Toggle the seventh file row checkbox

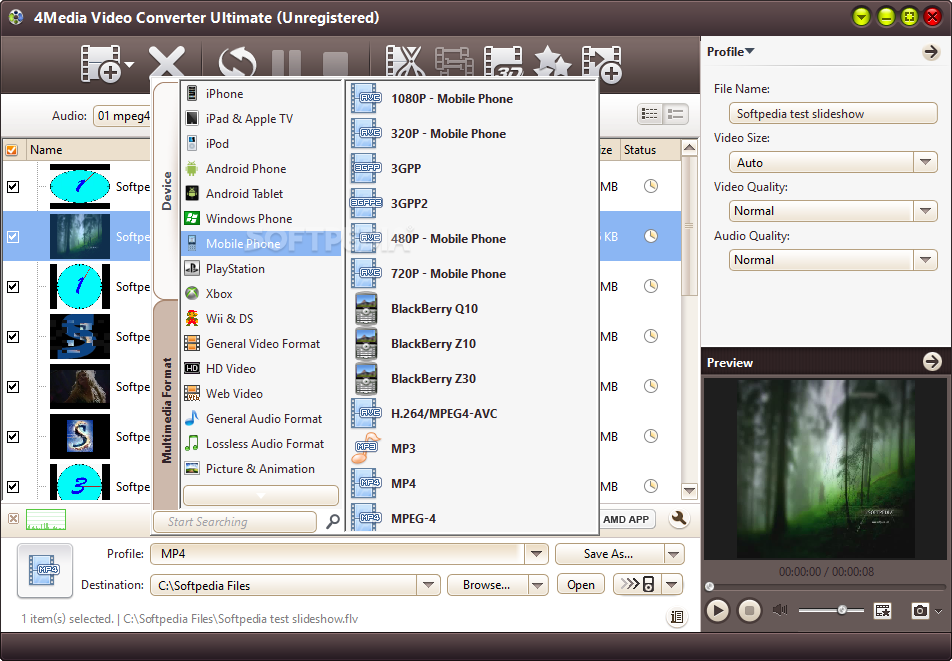click(x=13, y=487)
